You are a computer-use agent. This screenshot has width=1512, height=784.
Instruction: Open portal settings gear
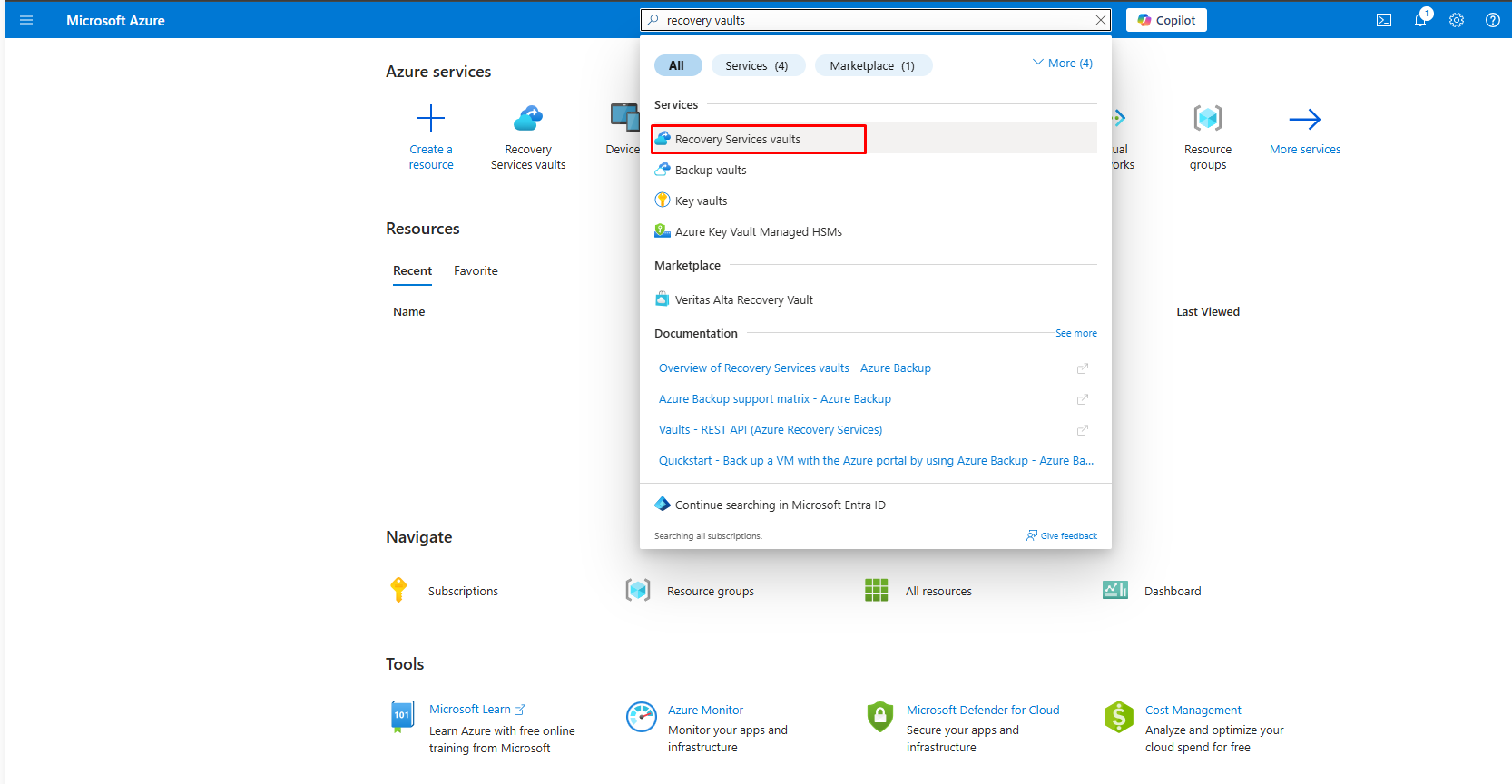tap(1457, 20)
